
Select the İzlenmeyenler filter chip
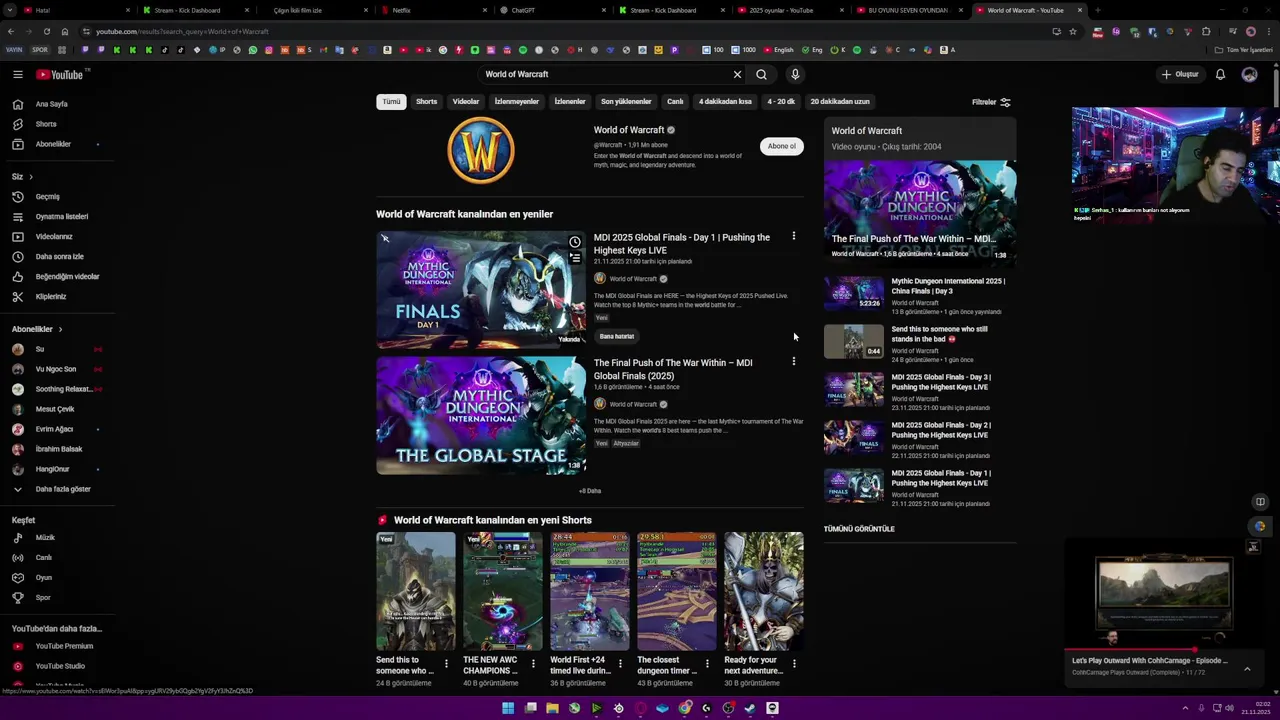point(517,101)
